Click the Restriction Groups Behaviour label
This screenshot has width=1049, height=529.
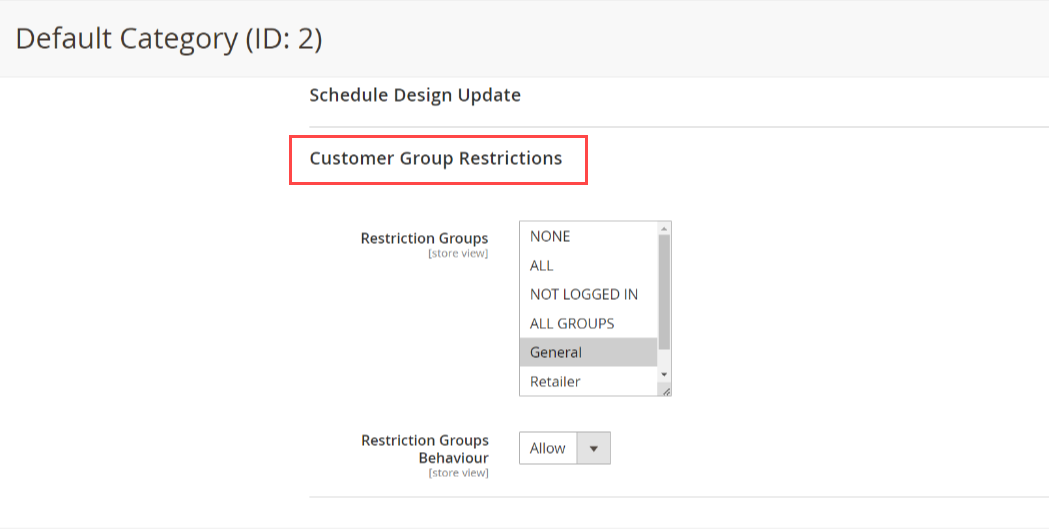tap(424, 449)
